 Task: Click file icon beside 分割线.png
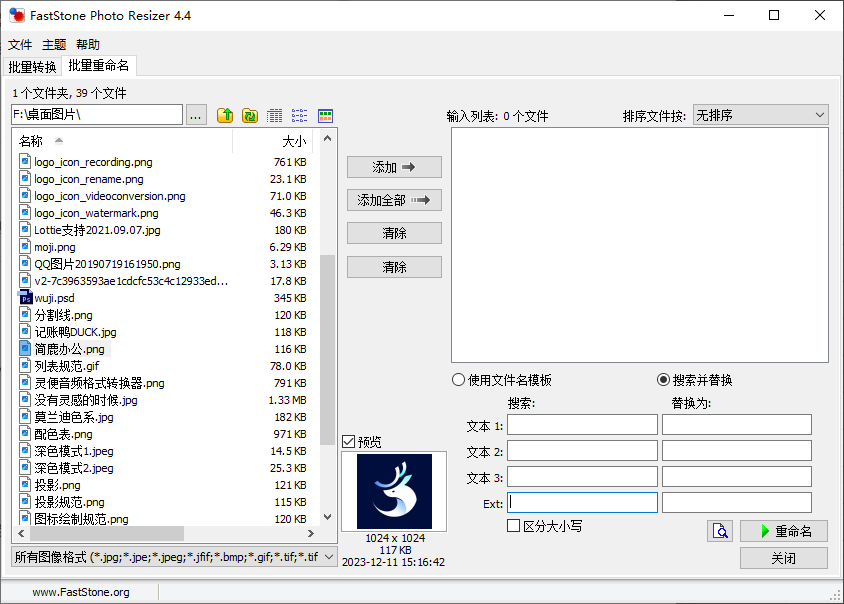25,315
